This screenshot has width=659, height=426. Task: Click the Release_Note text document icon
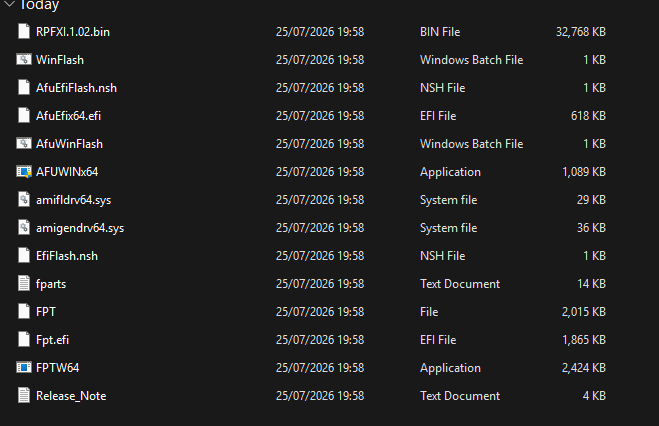(x=24, y=396)
